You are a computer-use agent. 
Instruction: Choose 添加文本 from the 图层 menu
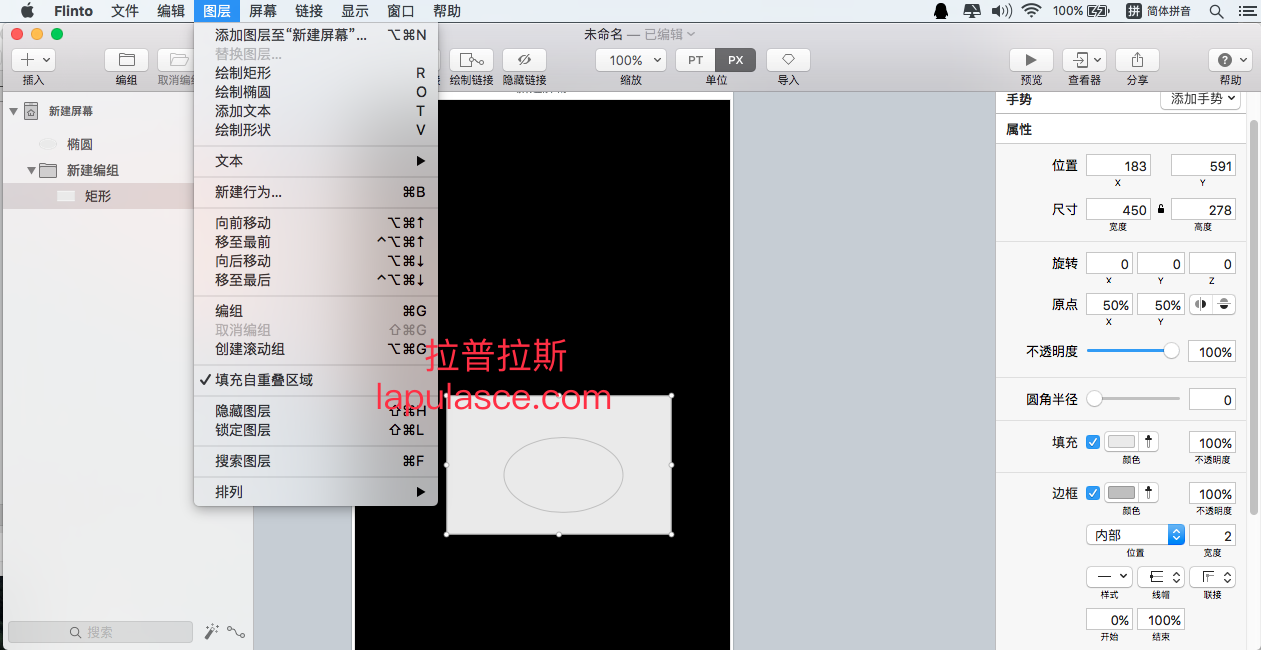(315, 111)
